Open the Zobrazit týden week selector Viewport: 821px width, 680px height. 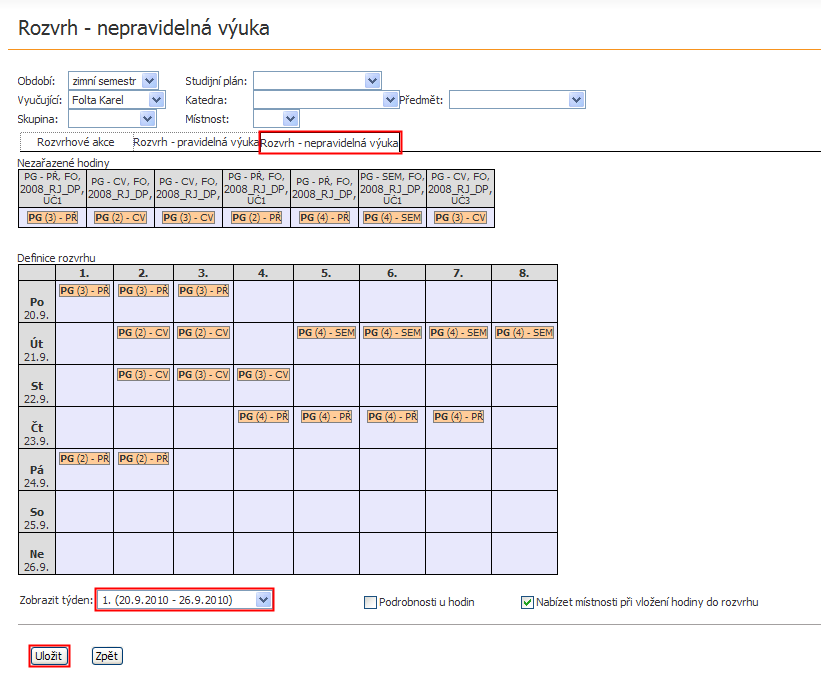tap(185, 600)
